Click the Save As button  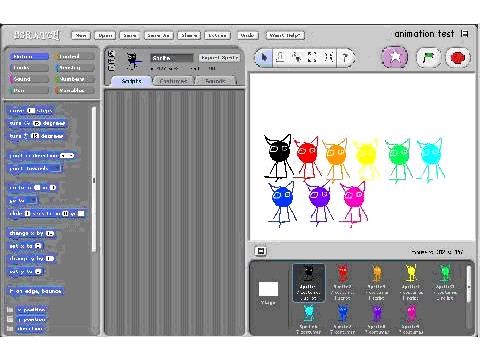pyautogui.click(x=159, y=35)
